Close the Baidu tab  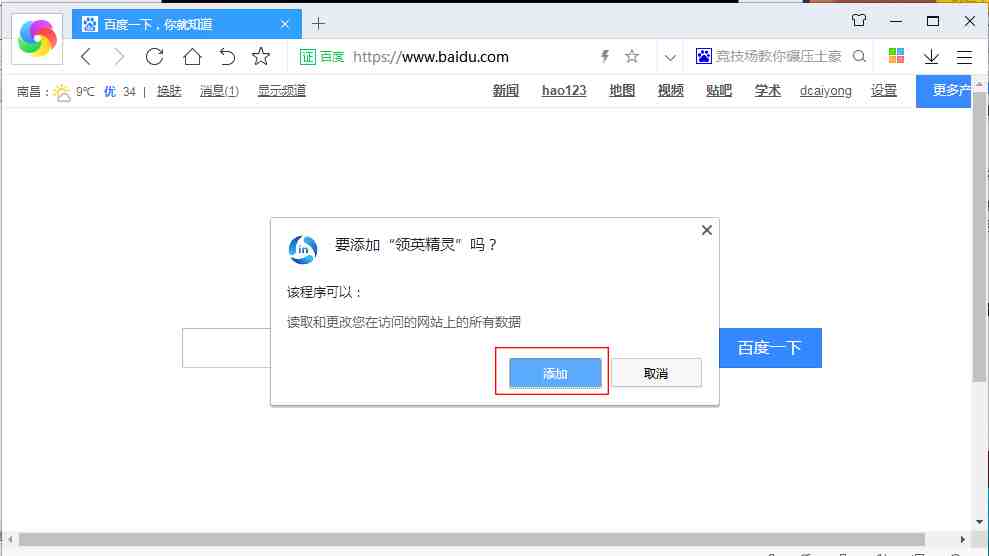click(x=285, y=24)
